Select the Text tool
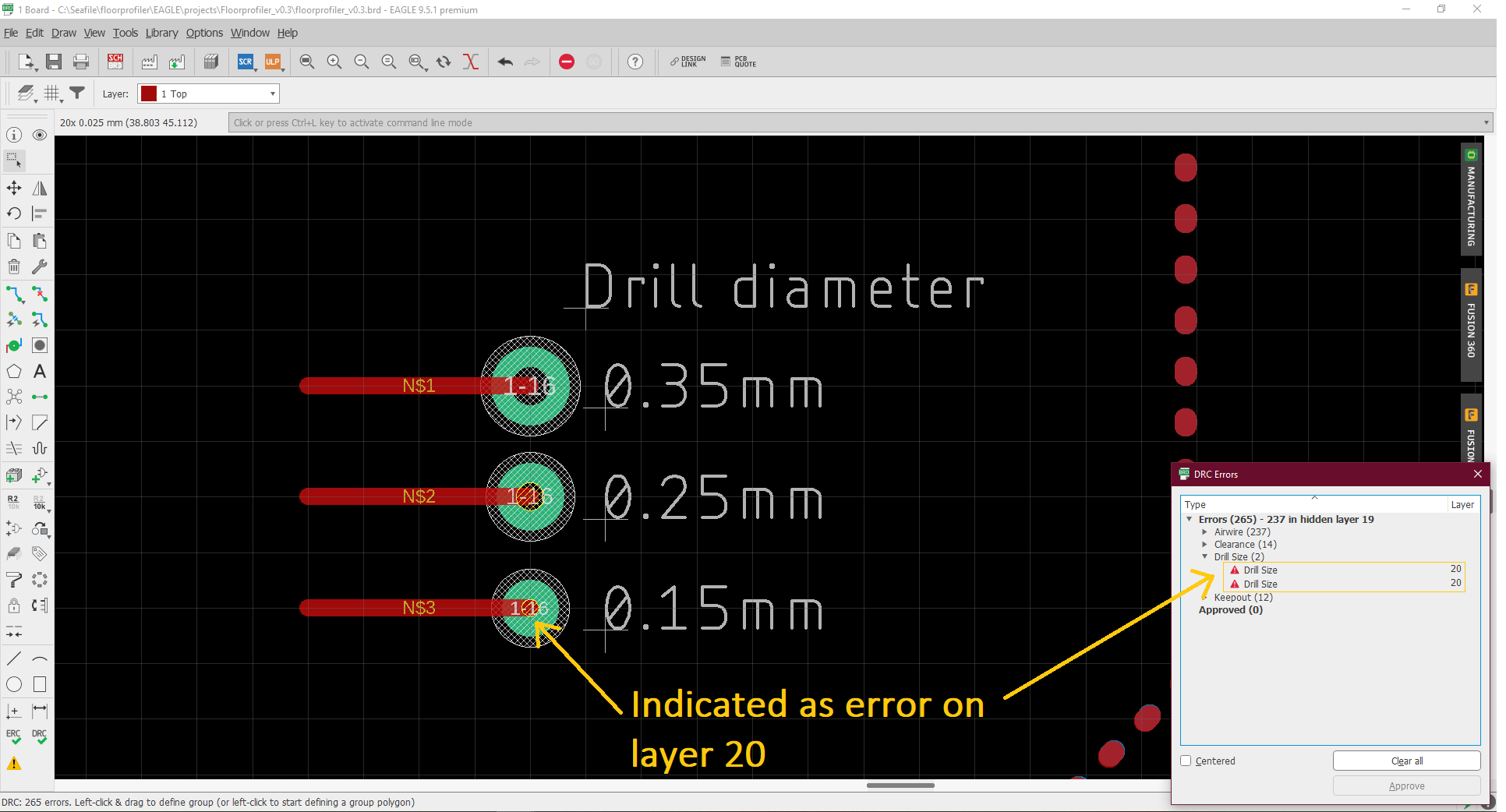Image resolution: width=1506 pixels, height=812 pixels. coord(39,372)
